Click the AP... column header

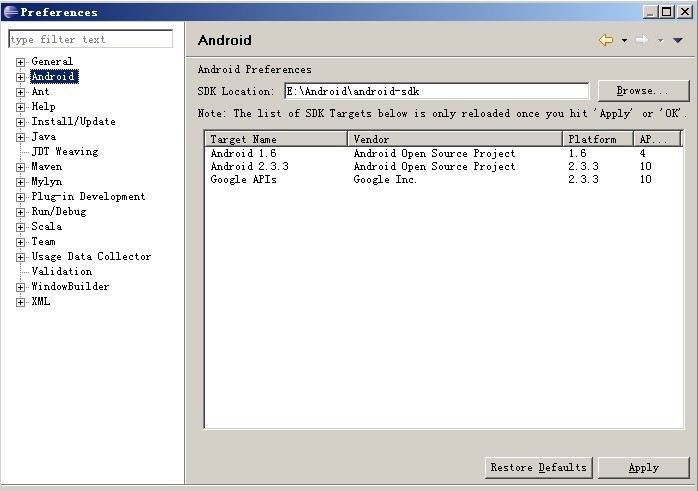coord(657,139)
